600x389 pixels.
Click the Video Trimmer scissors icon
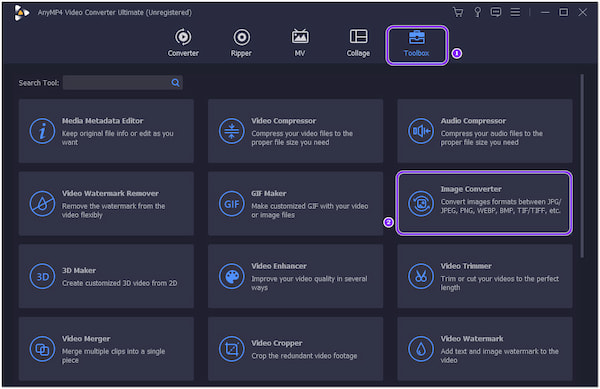[421, 276]
